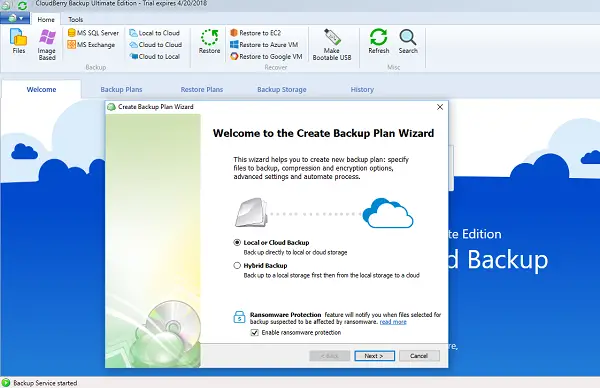600x388 pixels.
Task: Click the title bar quick refresh icon
Action: 22,5
